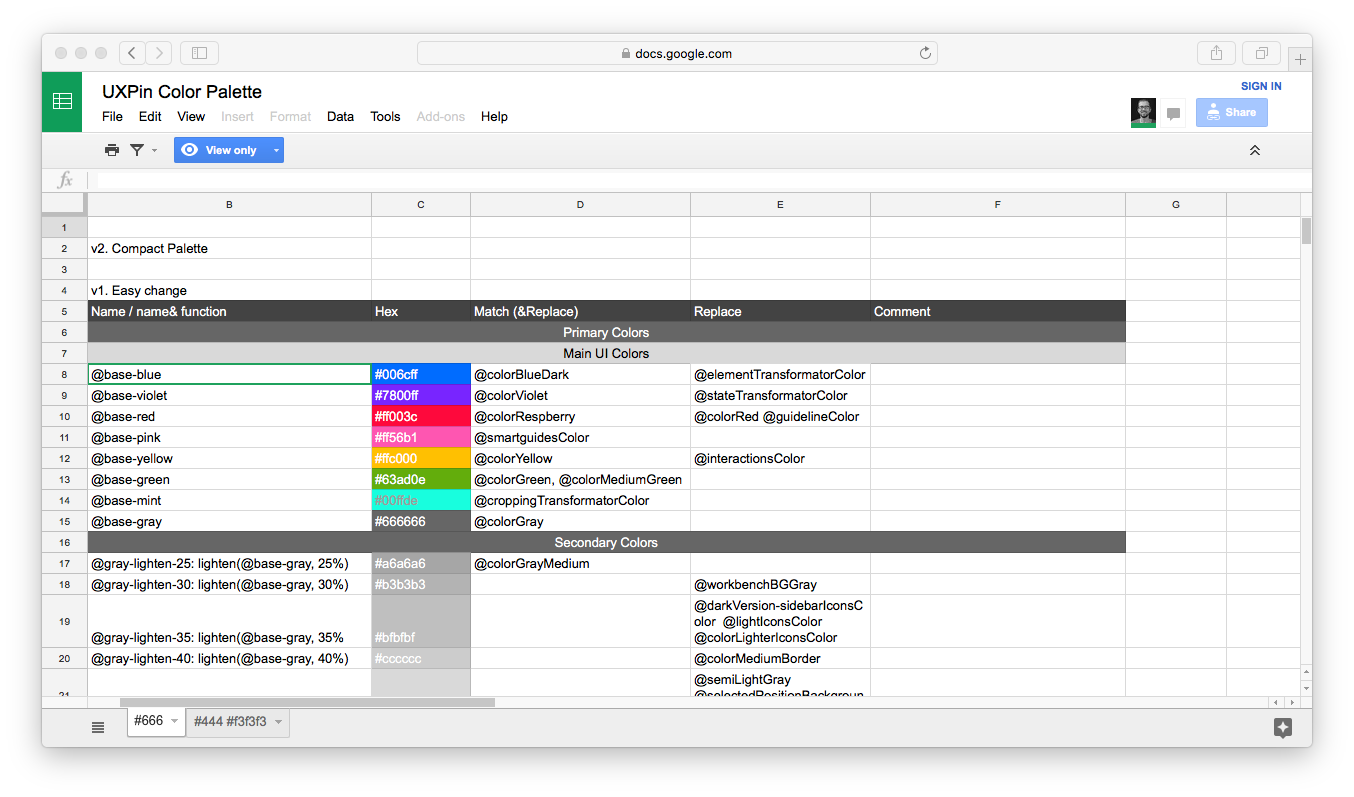The image size is (1354, 797).
Task: Open the Google Sheets home icon
Action: click(62, 101)
